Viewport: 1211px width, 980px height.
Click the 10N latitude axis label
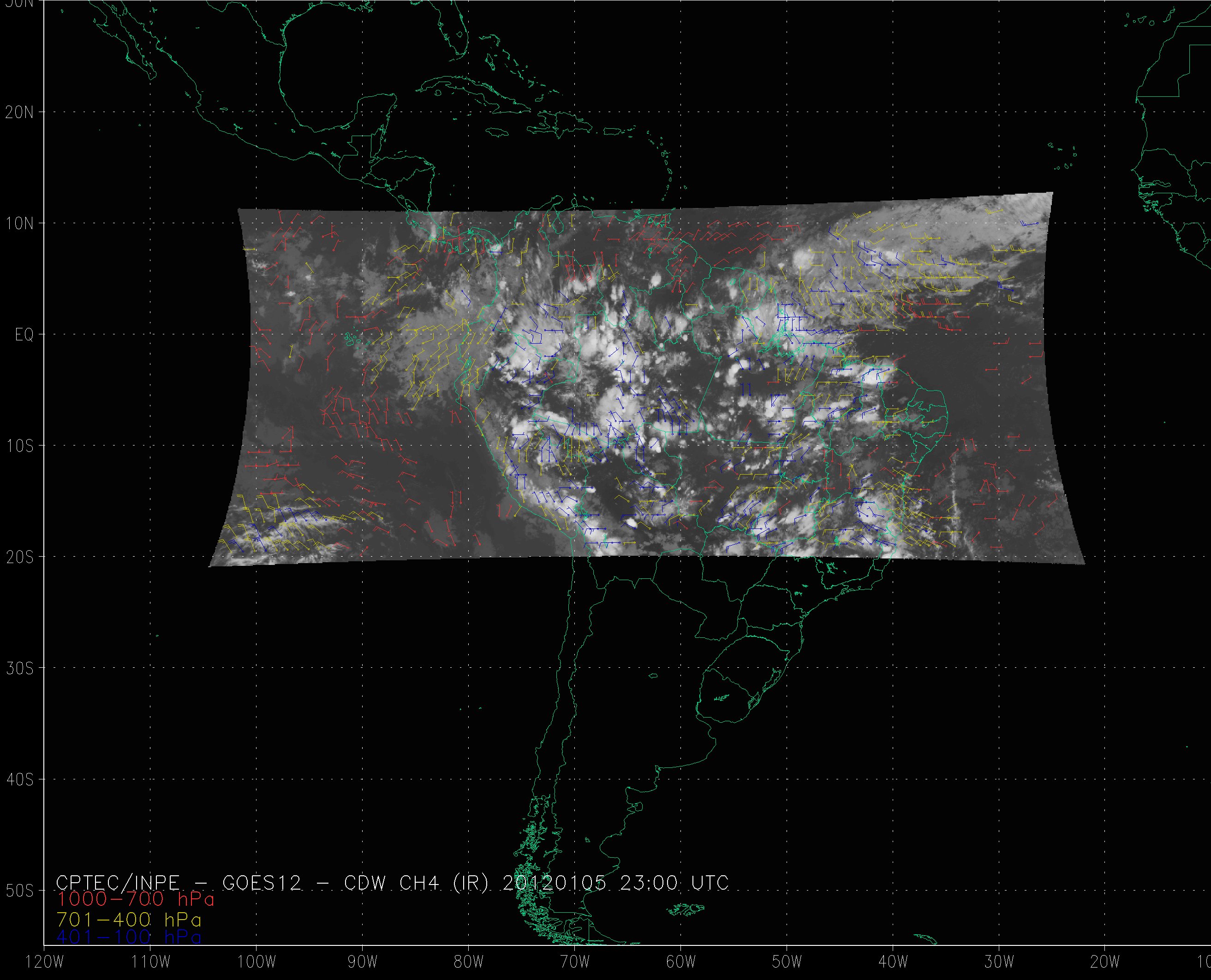coord(20,224)
